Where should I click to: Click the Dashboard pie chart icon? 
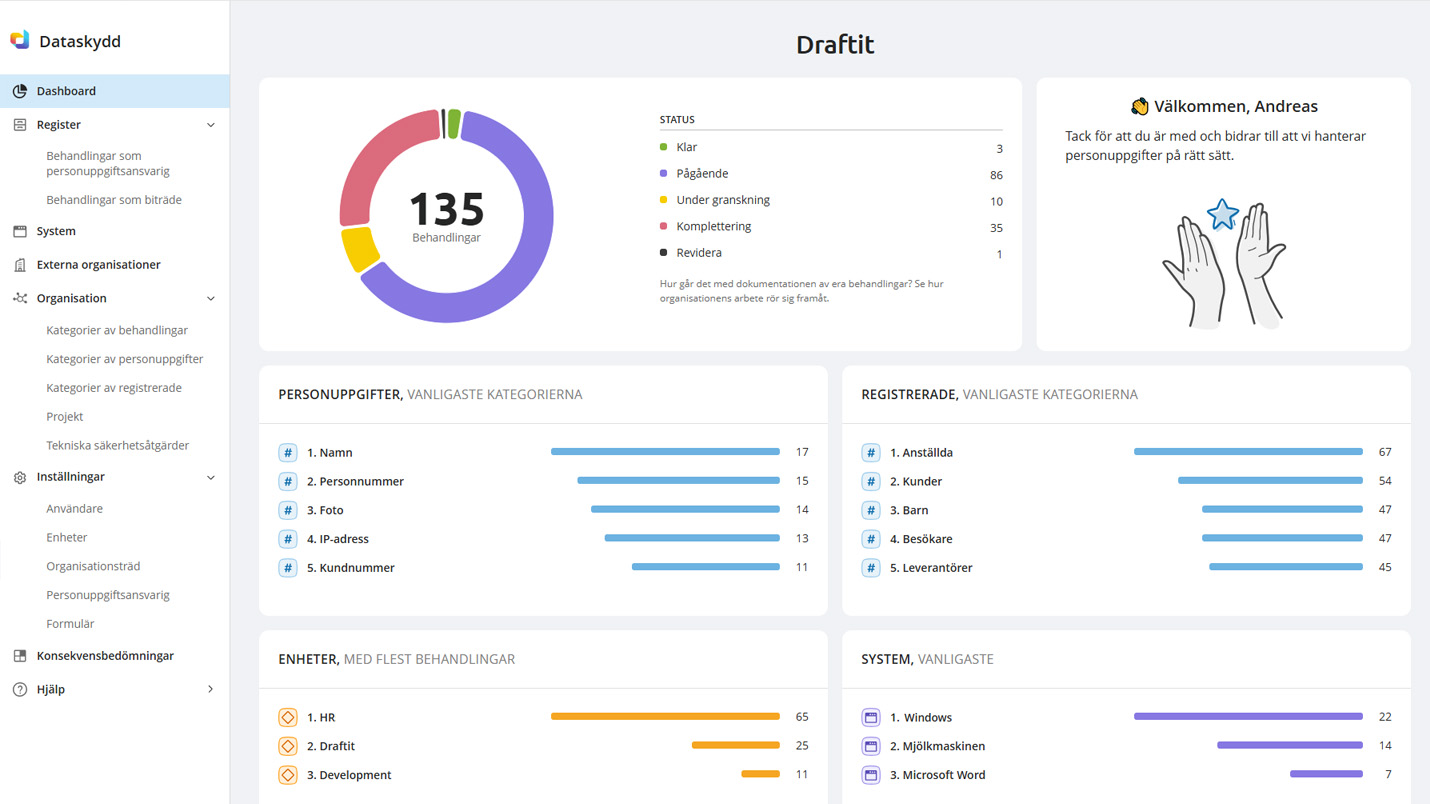tap(20, 91)
